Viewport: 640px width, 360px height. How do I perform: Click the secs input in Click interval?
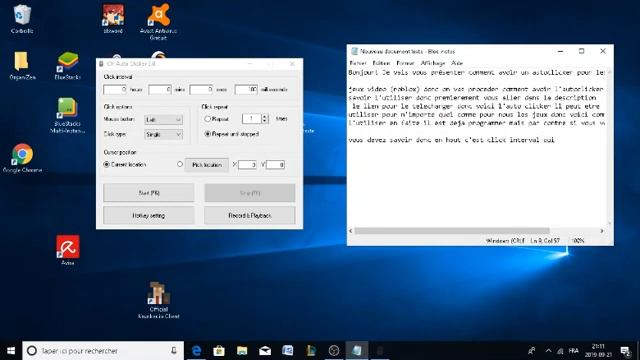click(201, 89)
